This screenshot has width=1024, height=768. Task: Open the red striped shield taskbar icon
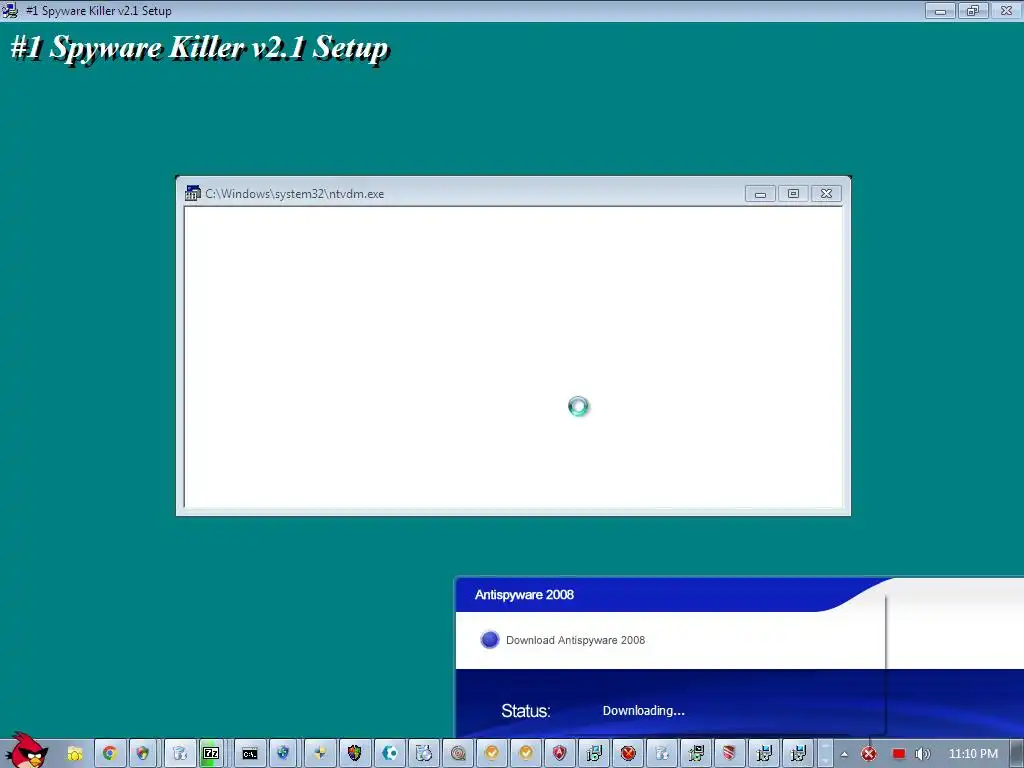click(x=729, y=754)
